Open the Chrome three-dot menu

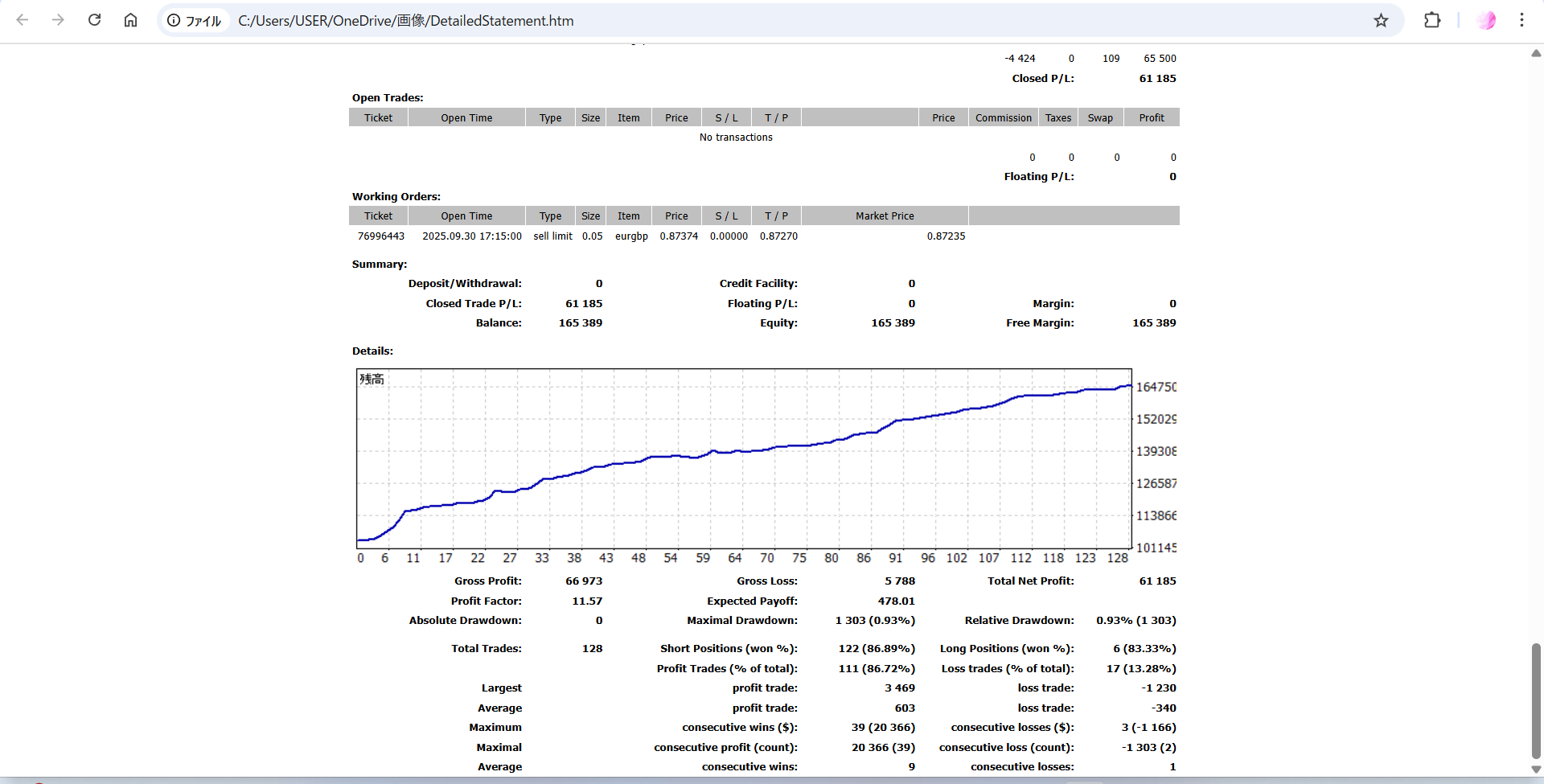1521,20
